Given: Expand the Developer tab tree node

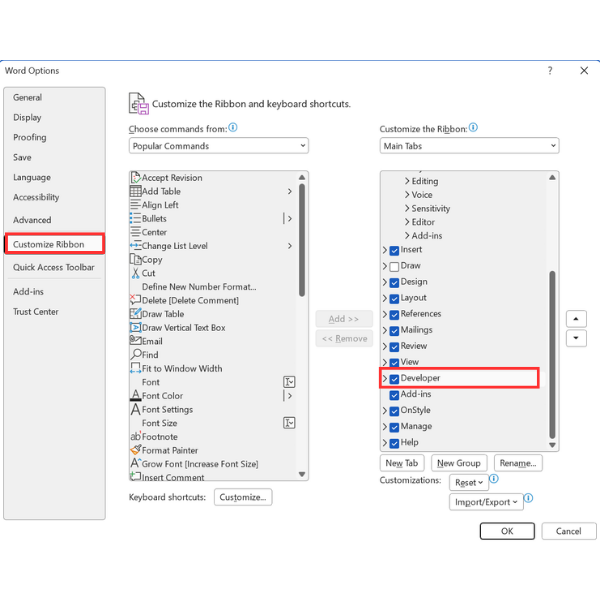Looking at the screenshot, I should click(x=385, y=378).
